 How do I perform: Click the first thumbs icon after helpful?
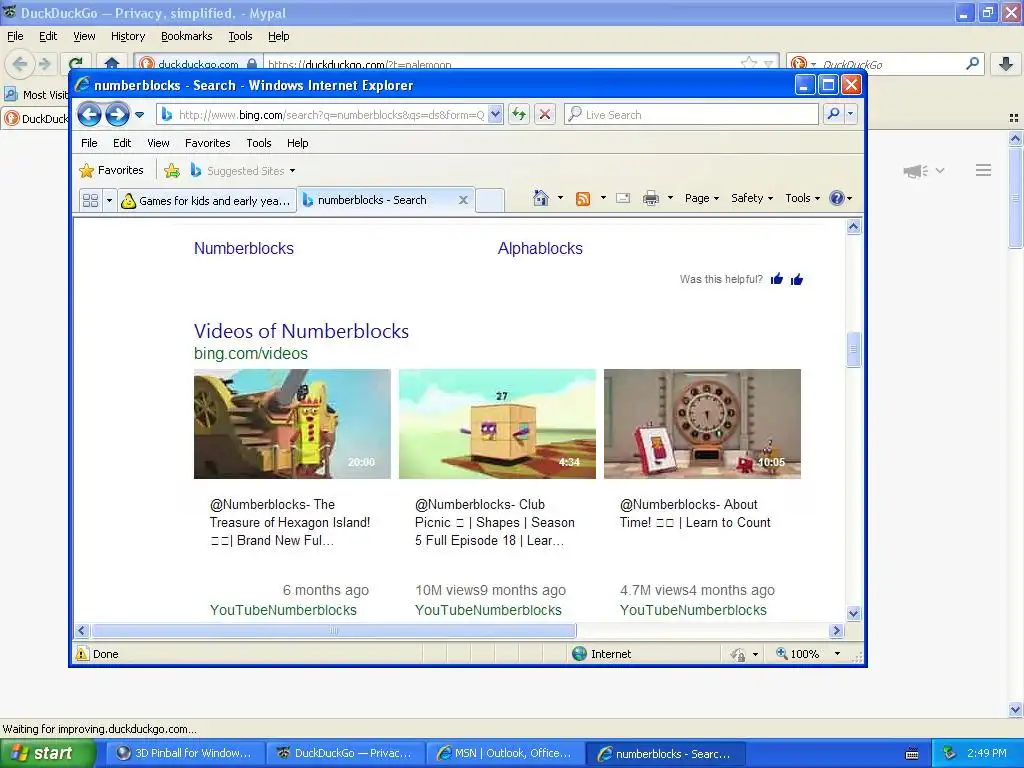click(x=776, y=280)
